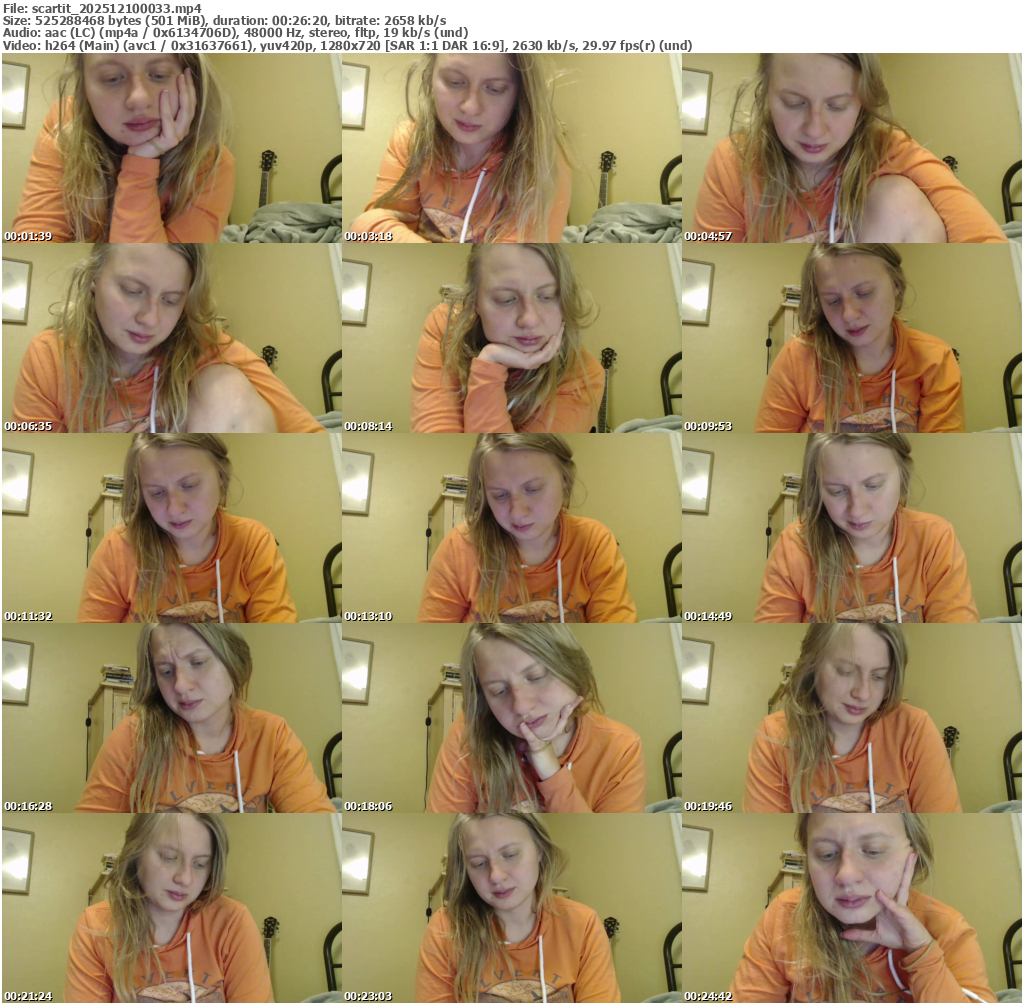Select the thumbnail timestamped 00:03:18

(x=511, y=148)
